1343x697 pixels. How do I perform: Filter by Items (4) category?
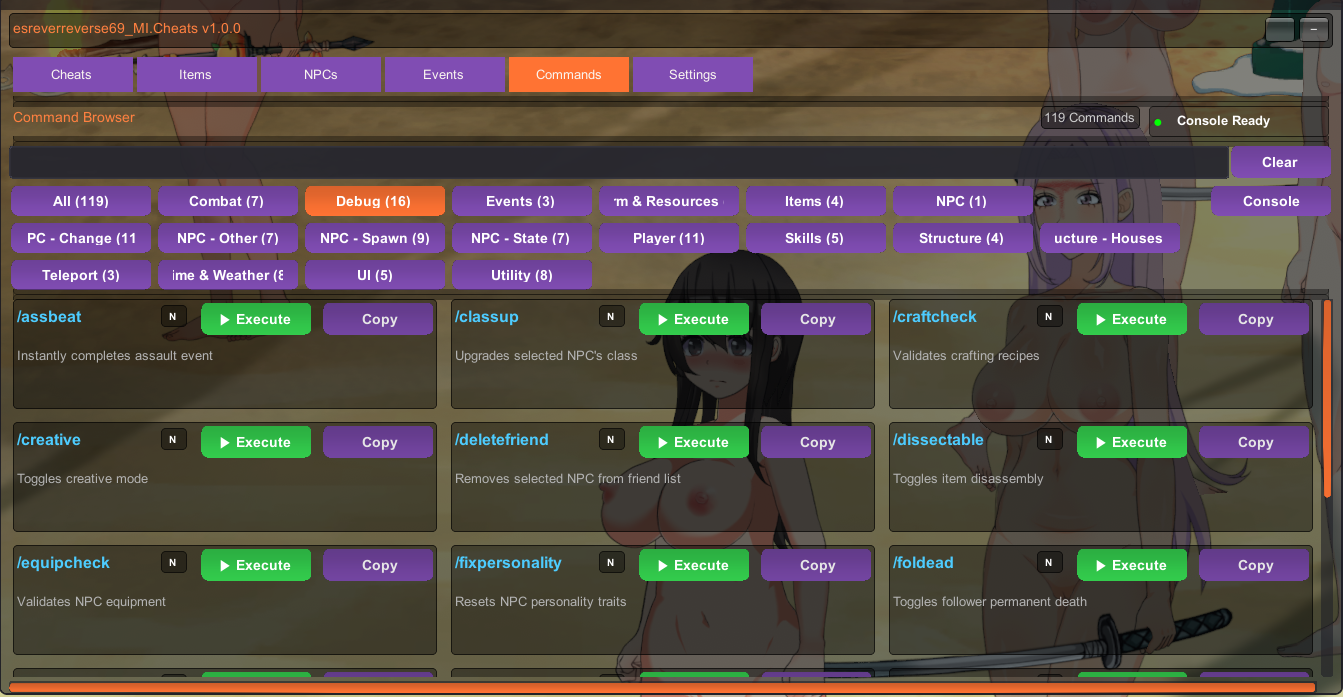[815, 201]
